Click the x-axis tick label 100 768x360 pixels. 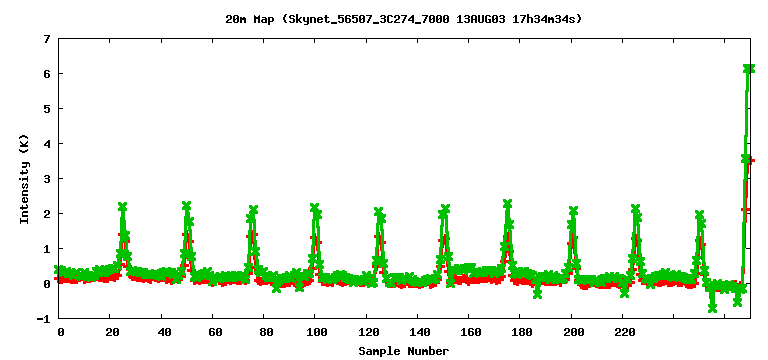(x=317, y=332)
